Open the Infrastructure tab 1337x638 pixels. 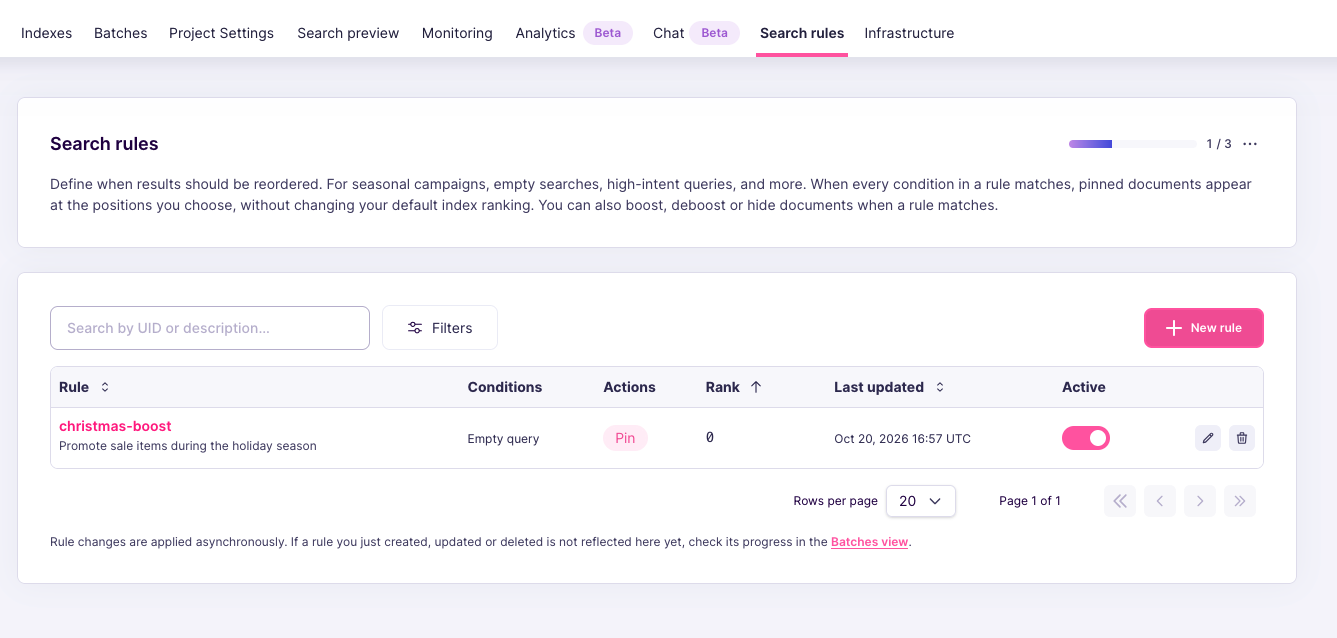(909, 33)
